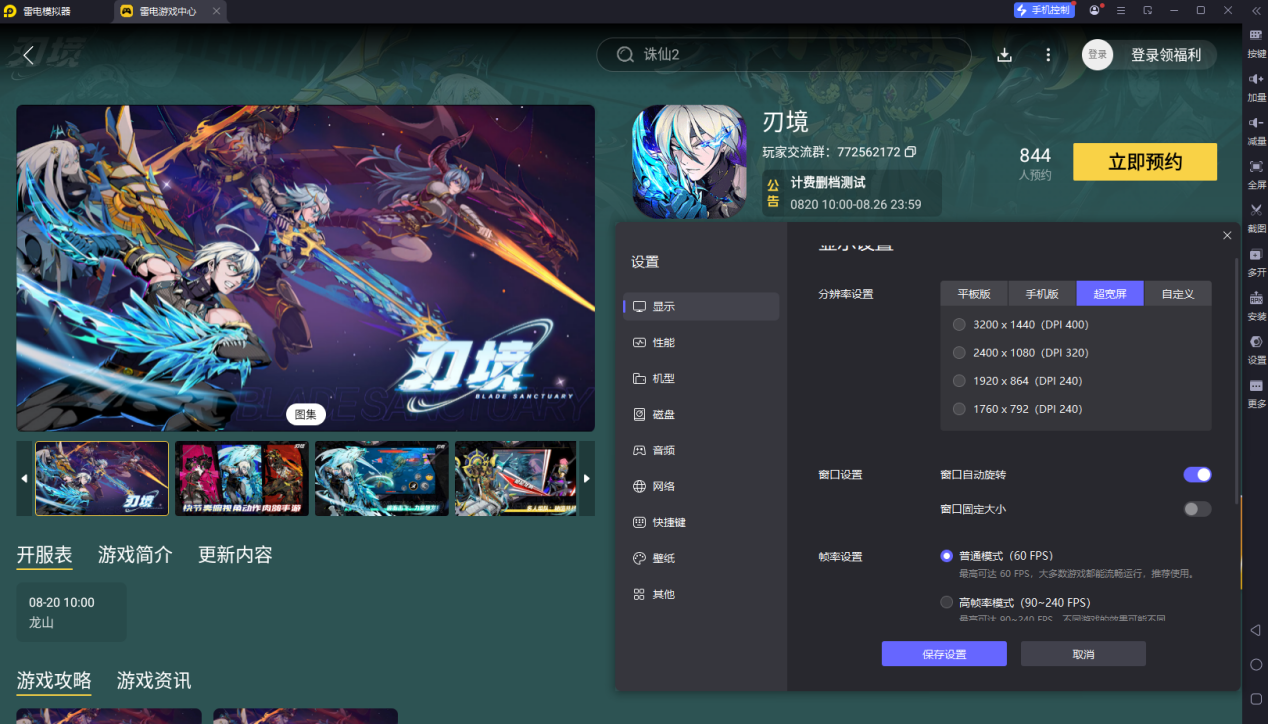
Task: Save settings with 保存设置 button
Action: click(944, 654)
